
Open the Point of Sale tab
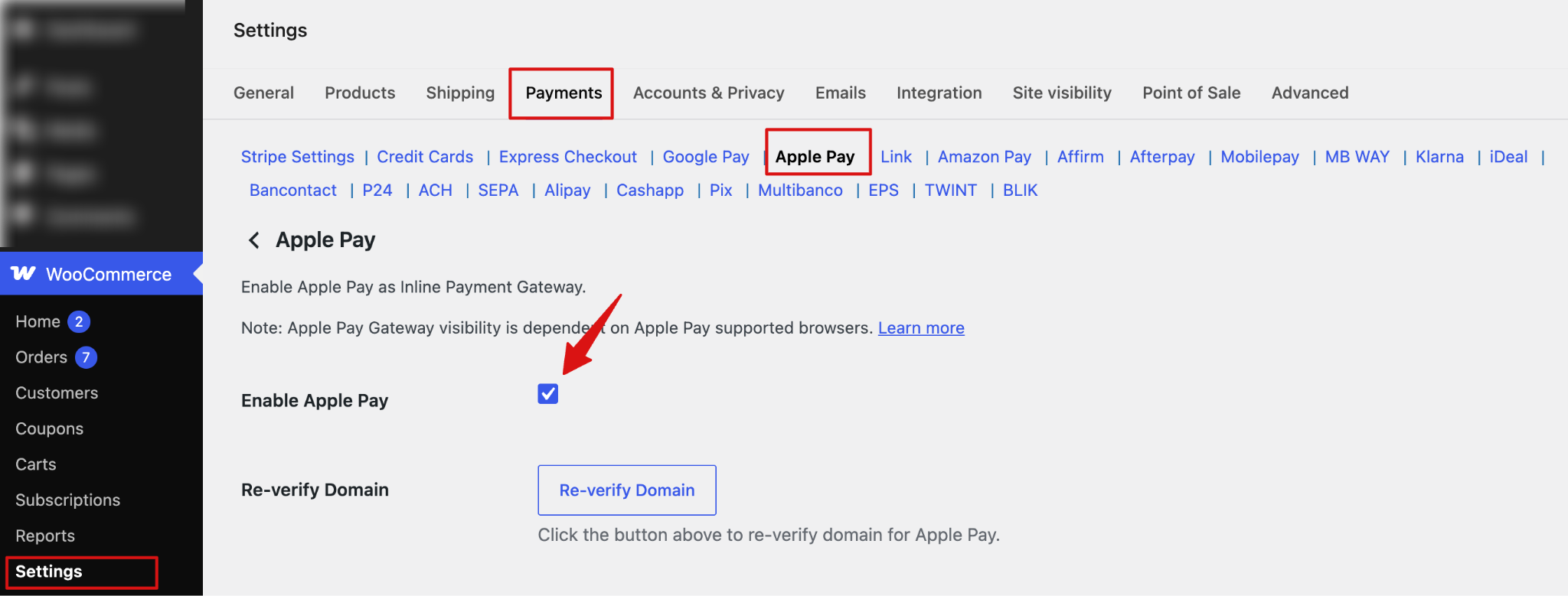(1191, 93)
